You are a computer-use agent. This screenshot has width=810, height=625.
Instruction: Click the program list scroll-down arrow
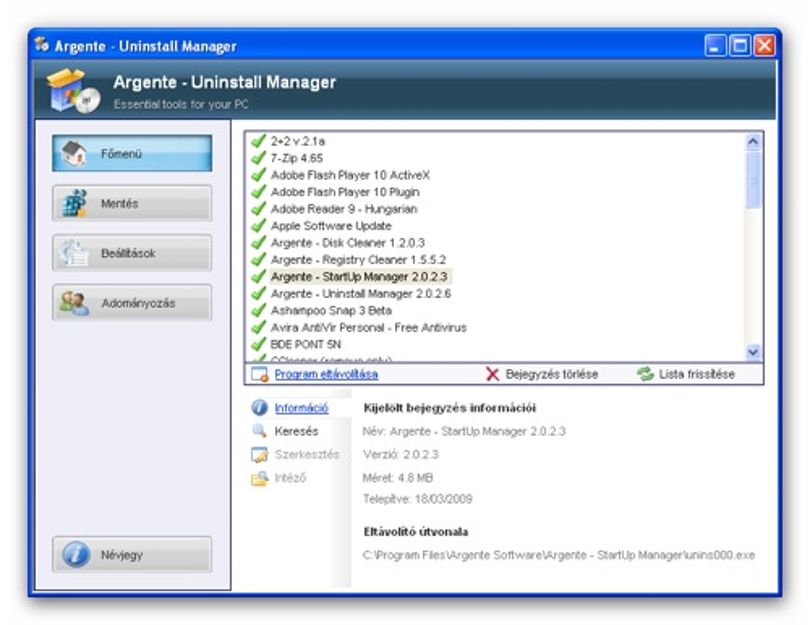753,352
